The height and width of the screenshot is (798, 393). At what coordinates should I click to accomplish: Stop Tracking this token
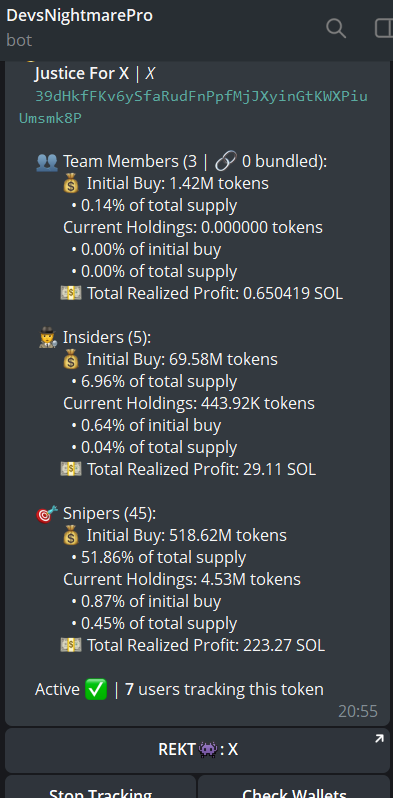[100, 787]
